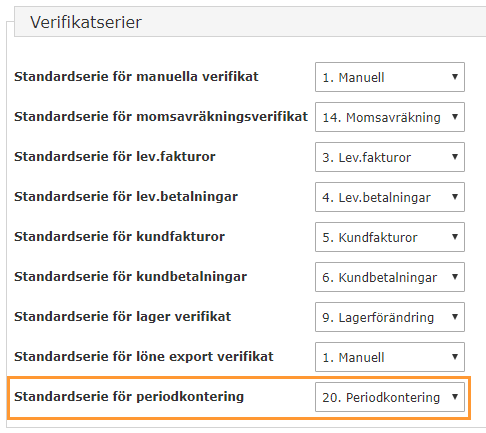This screenshot has height=433, width=486.
Task: Click arrow next to 9. Lagerförändring
Action: click(455, 317)
